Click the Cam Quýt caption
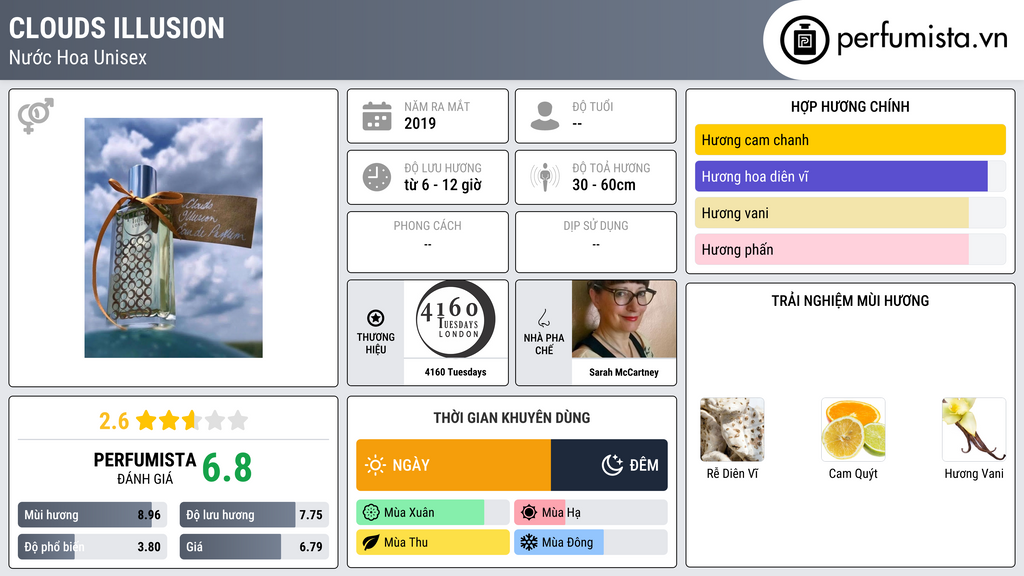1024x576 pixels. [x=853, y=473]
